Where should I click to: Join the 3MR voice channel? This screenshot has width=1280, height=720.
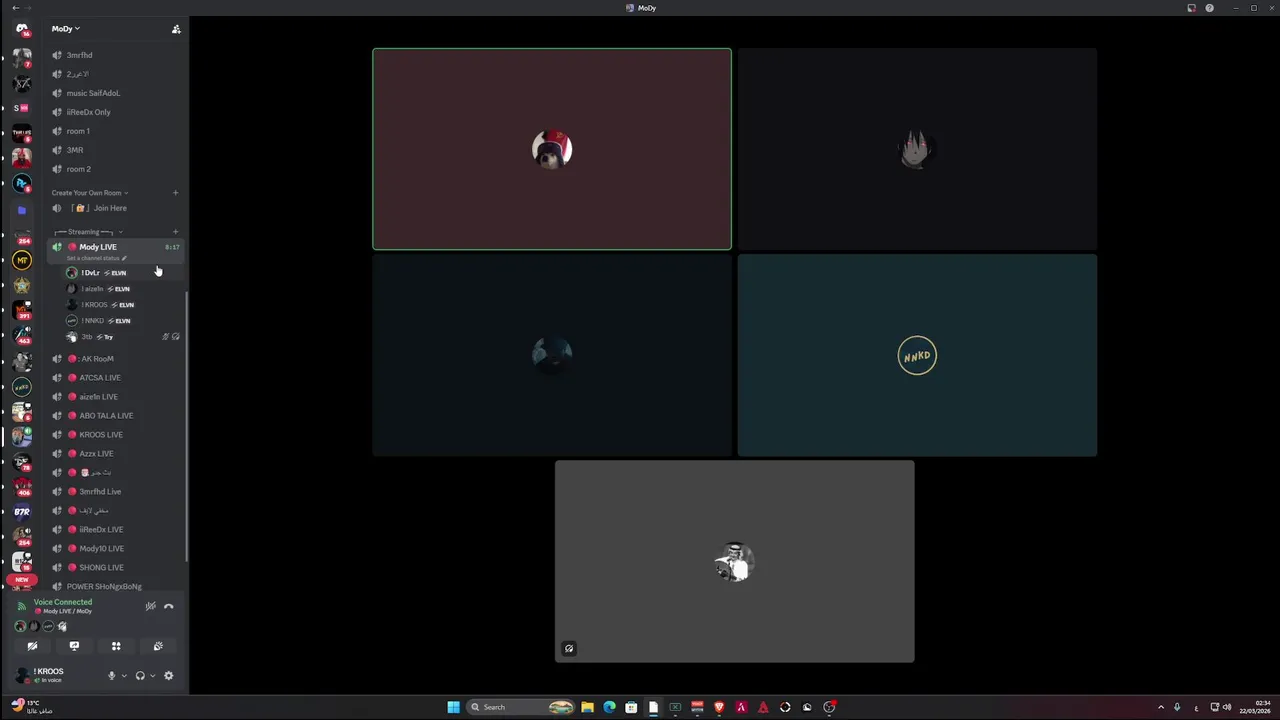[116, 150]
